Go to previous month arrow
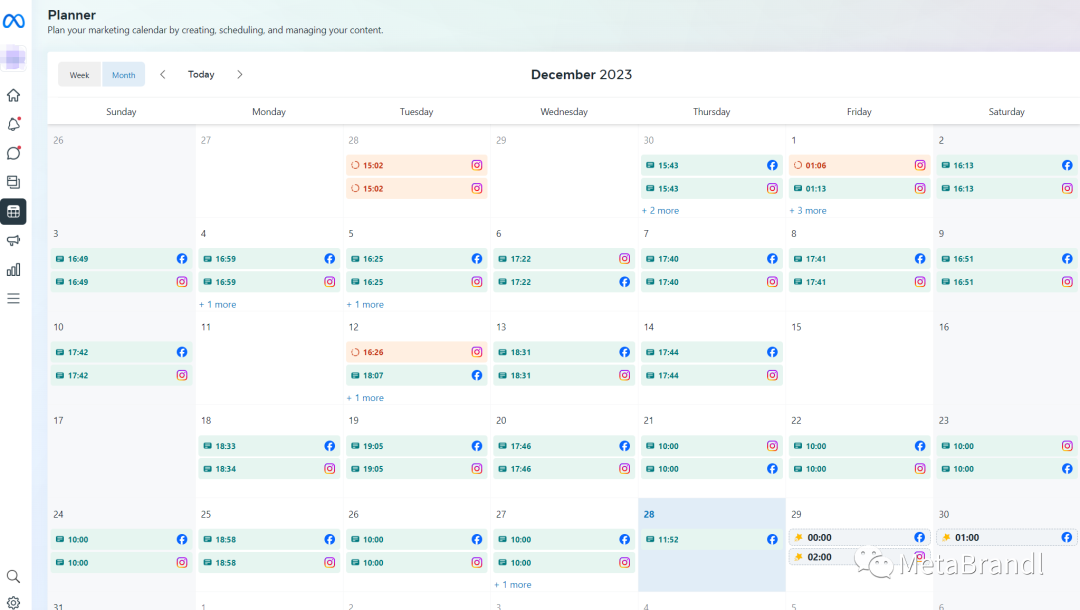1080x610 pixels. [x=163, y=74]
